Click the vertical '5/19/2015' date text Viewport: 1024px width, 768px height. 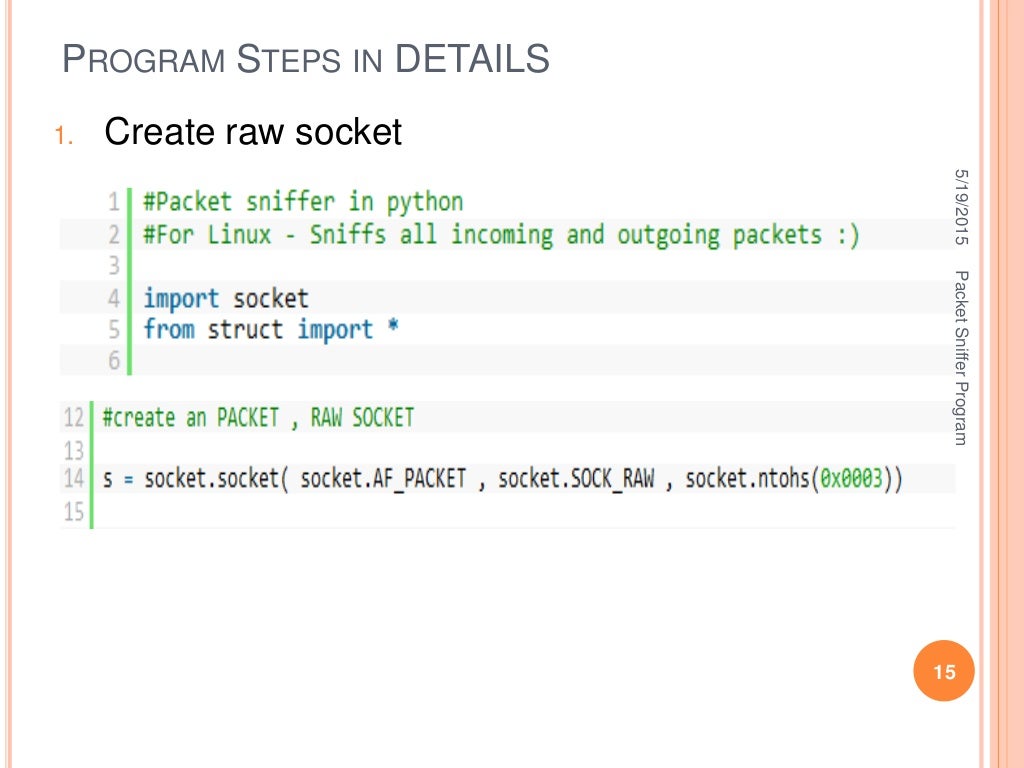[x=962, y=206]
